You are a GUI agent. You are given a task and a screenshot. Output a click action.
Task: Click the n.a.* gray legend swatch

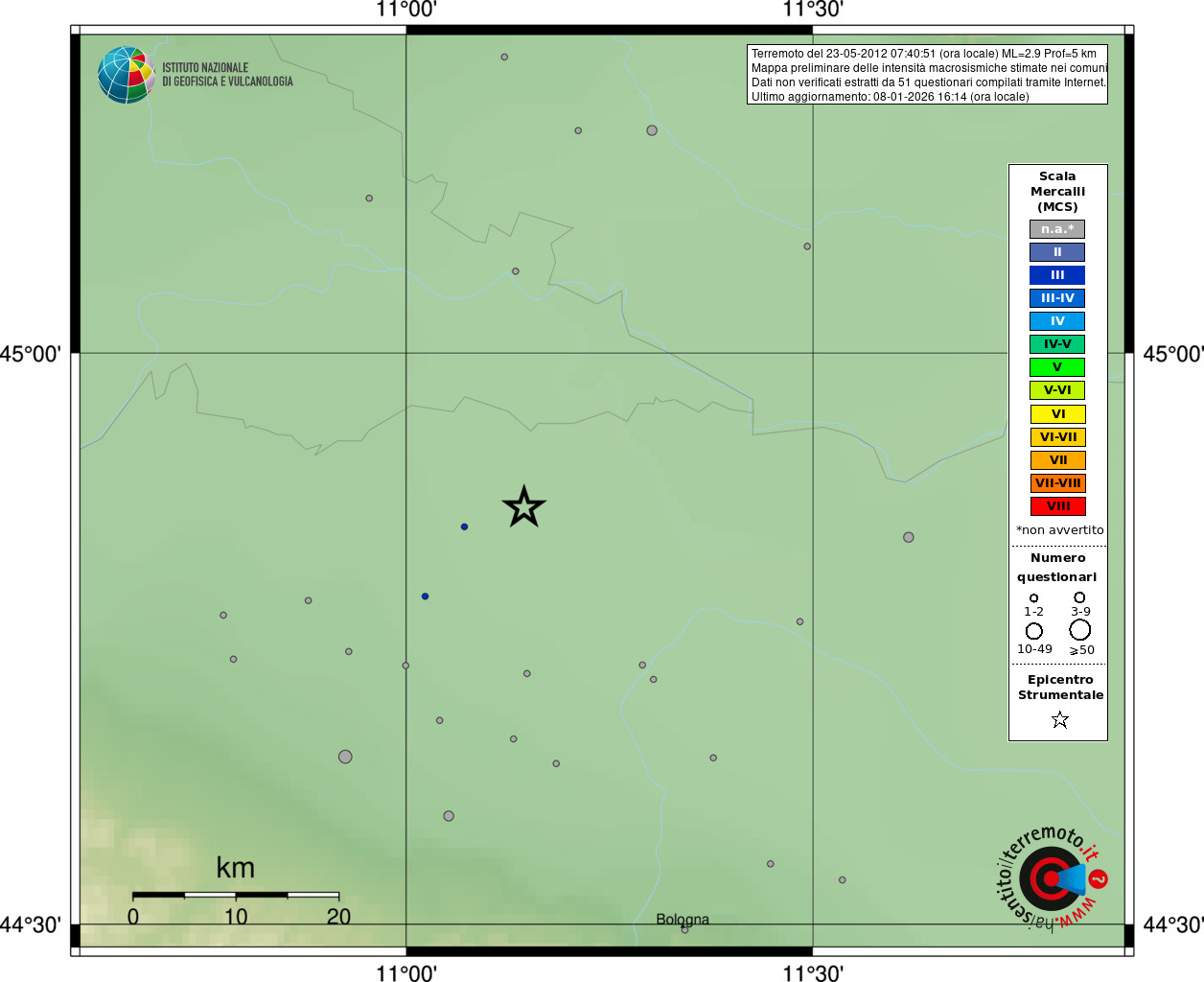pos(1057,229)
